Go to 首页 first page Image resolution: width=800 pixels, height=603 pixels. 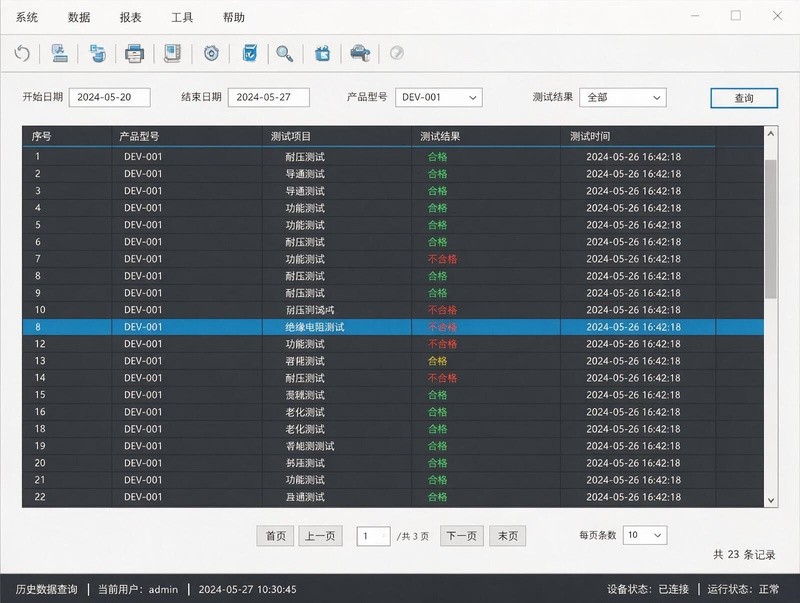pyautogui.click(x=276, y=536)
